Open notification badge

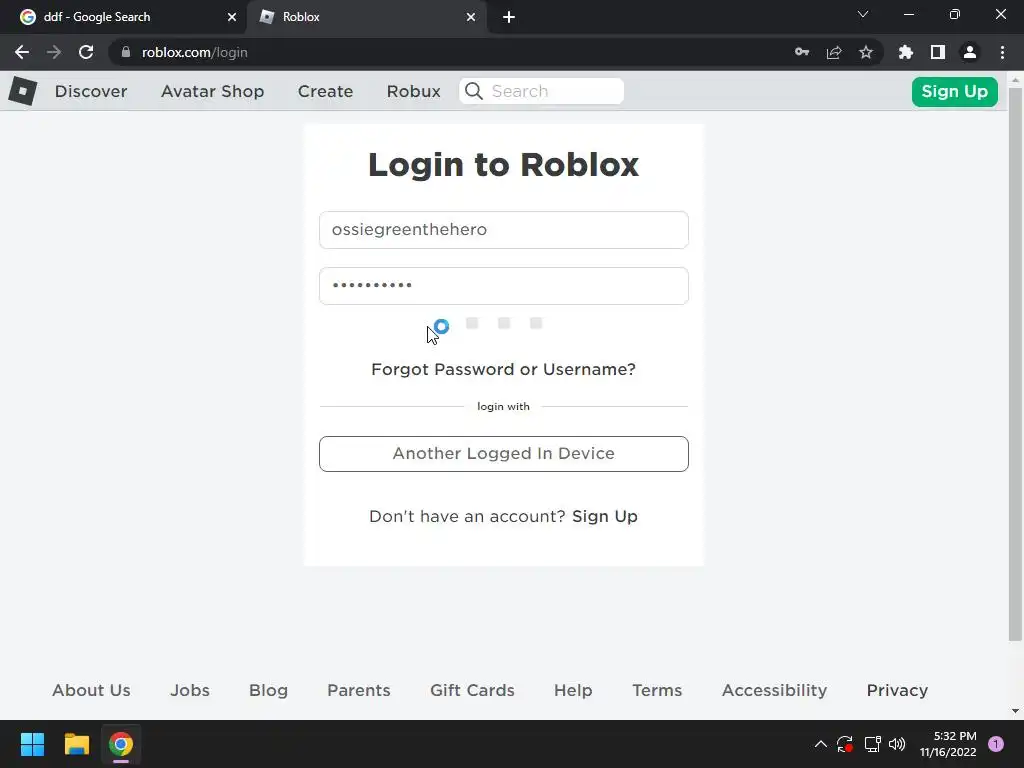pyautogui.click(x=996, y=744)
